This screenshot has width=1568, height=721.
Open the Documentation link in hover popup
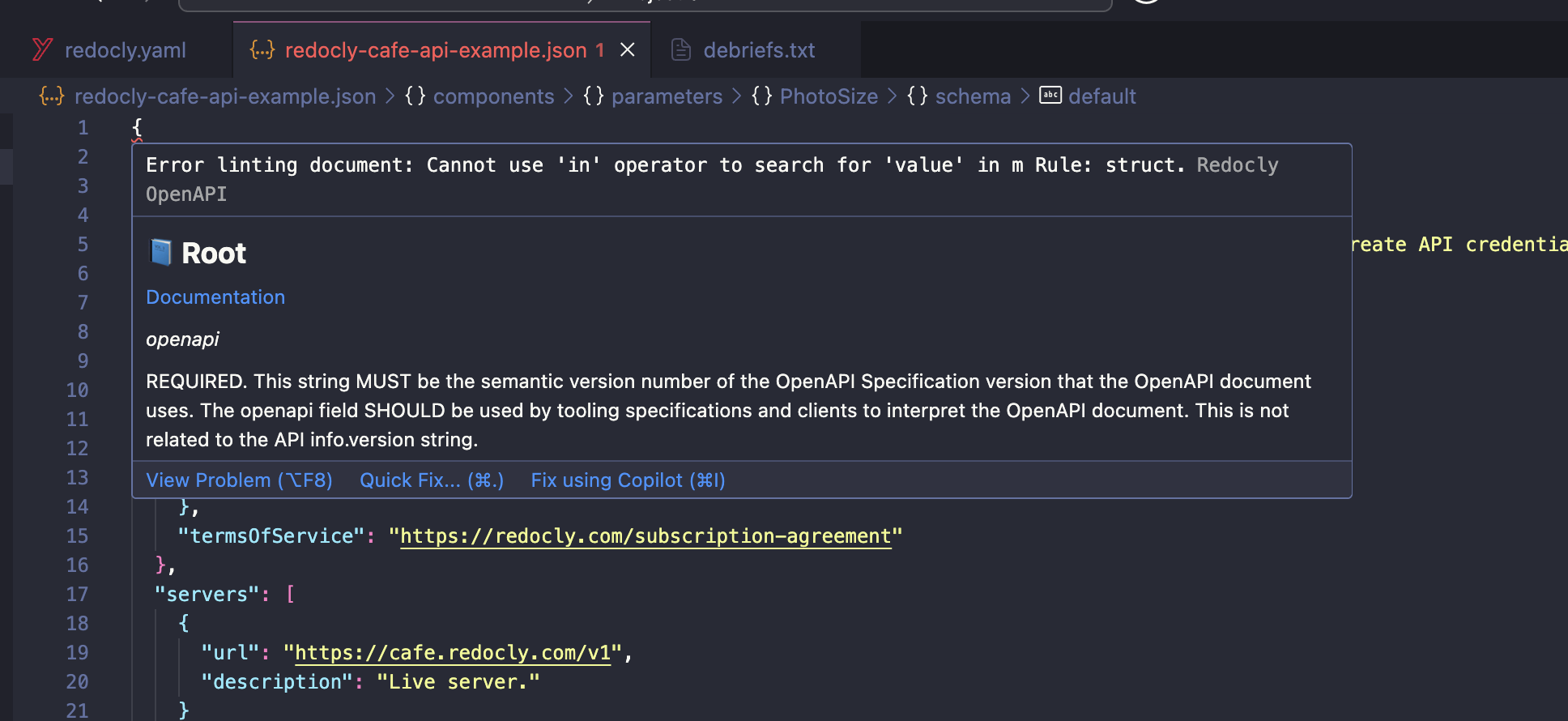click(215, 297)
